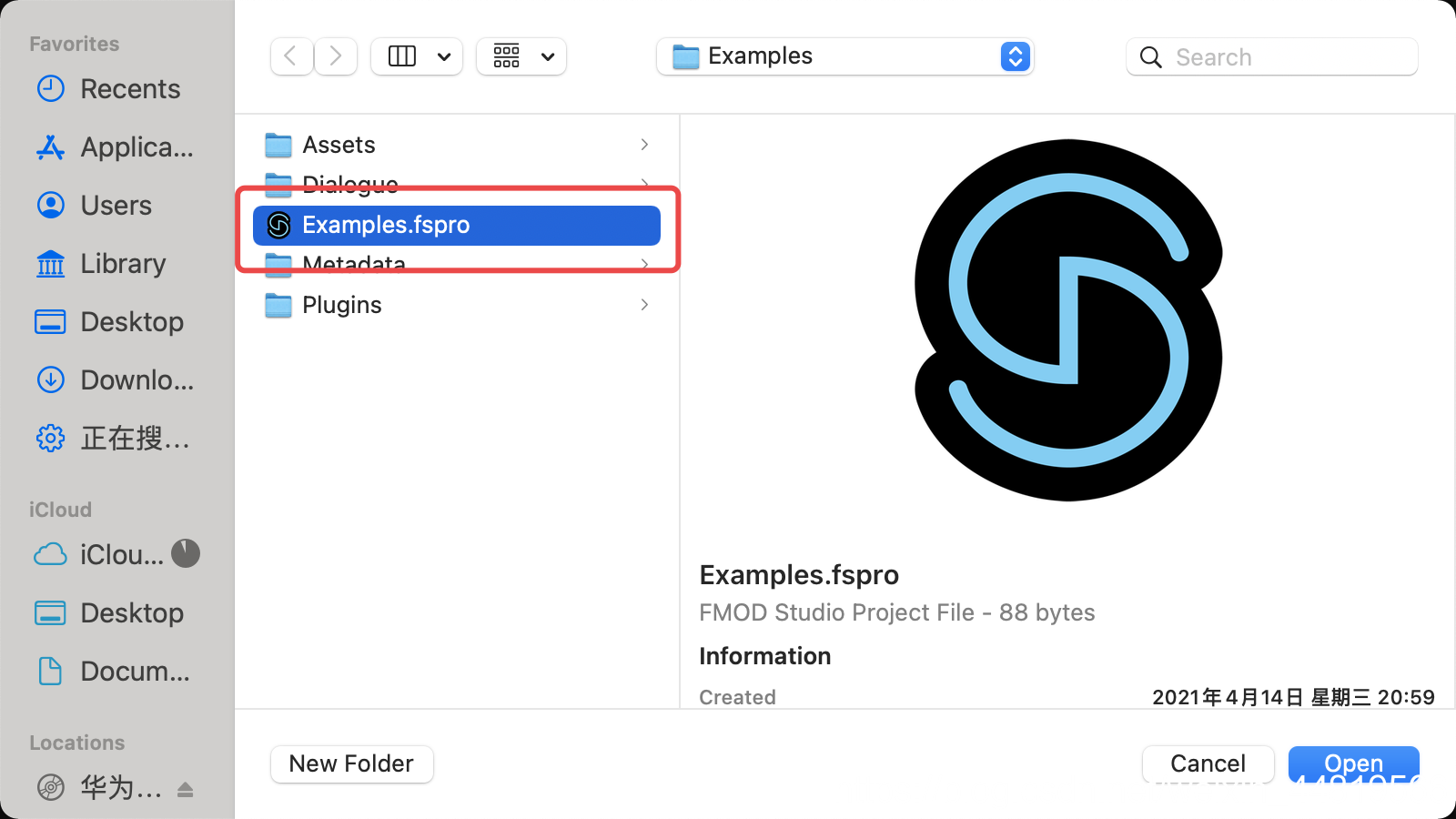Open Recents in the Favorites sidebar
The width and height of the screenshot is (1456, 819).
109,89
